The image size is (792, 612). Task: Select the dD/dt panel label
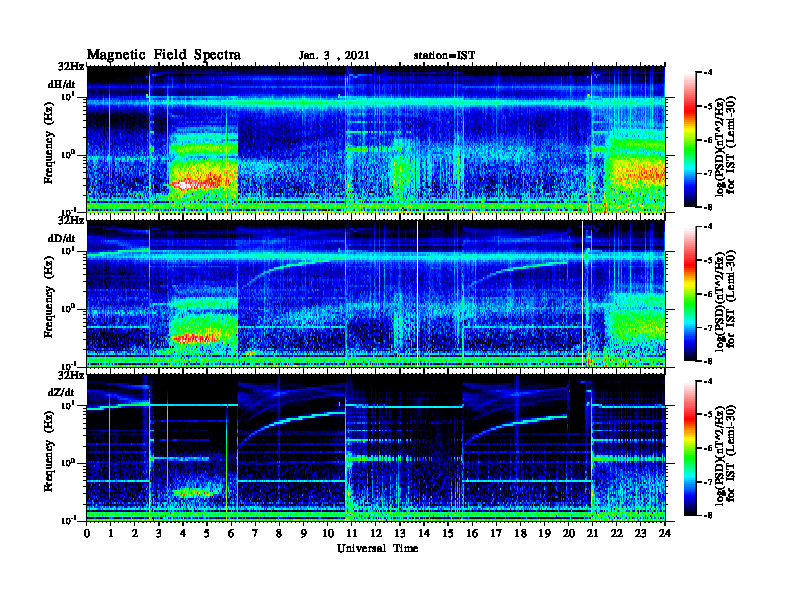[62, 238]
